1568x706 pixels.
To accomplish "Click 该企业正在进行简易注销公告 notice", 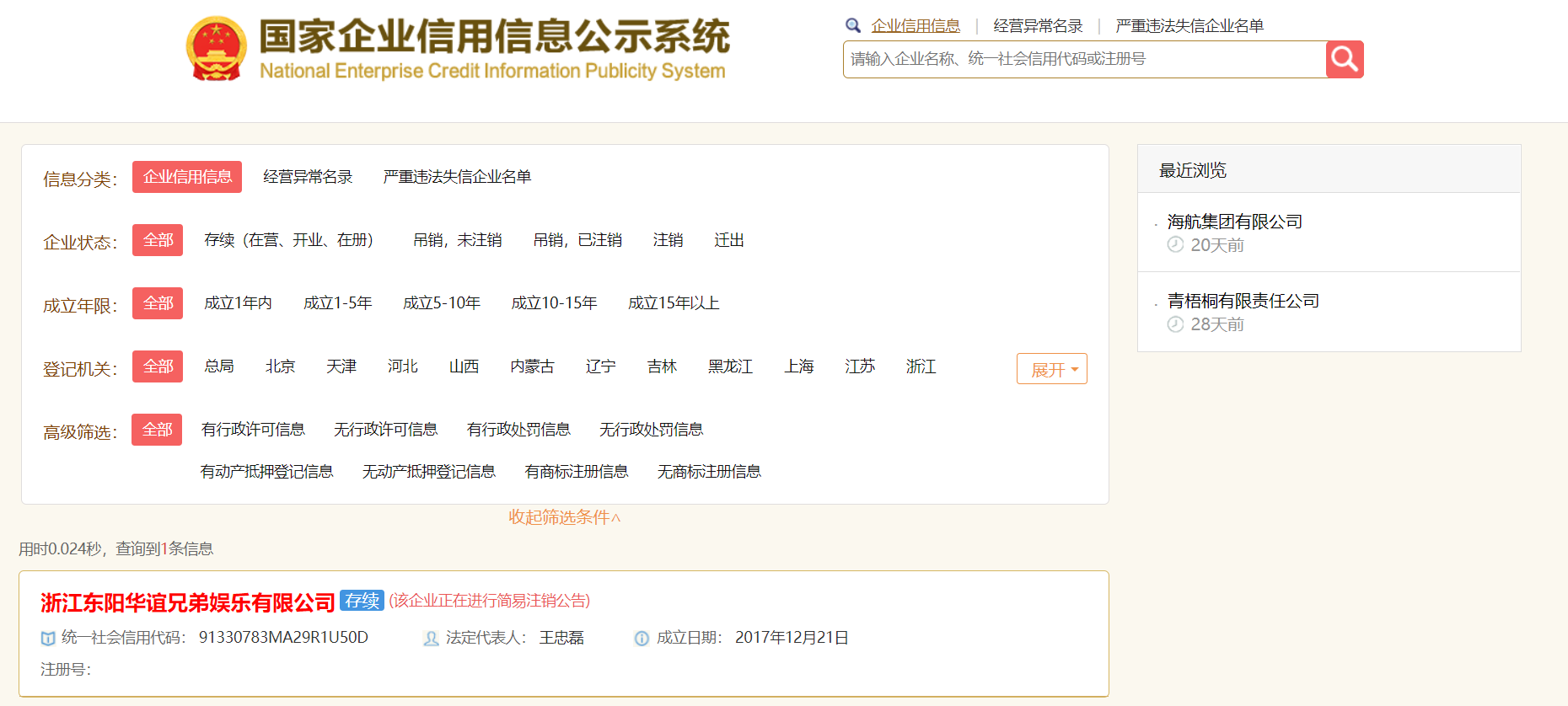I will point(490,601).
